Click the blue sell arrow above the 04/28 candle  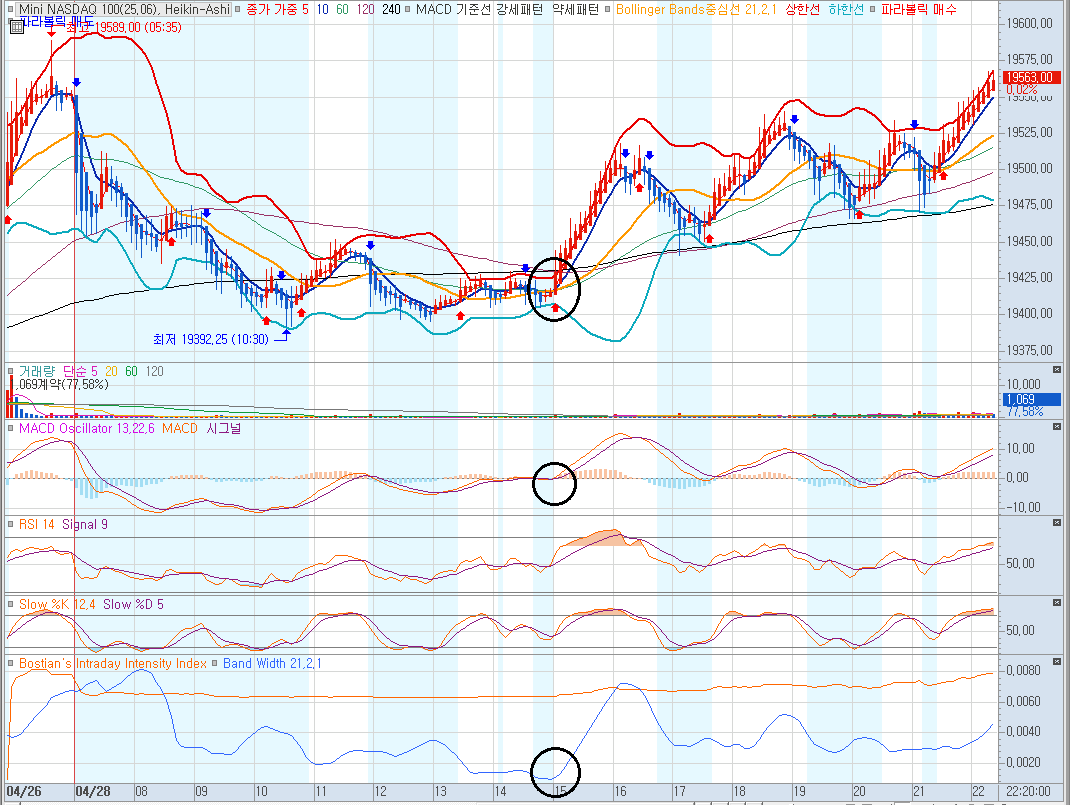[x=76, y=83]
